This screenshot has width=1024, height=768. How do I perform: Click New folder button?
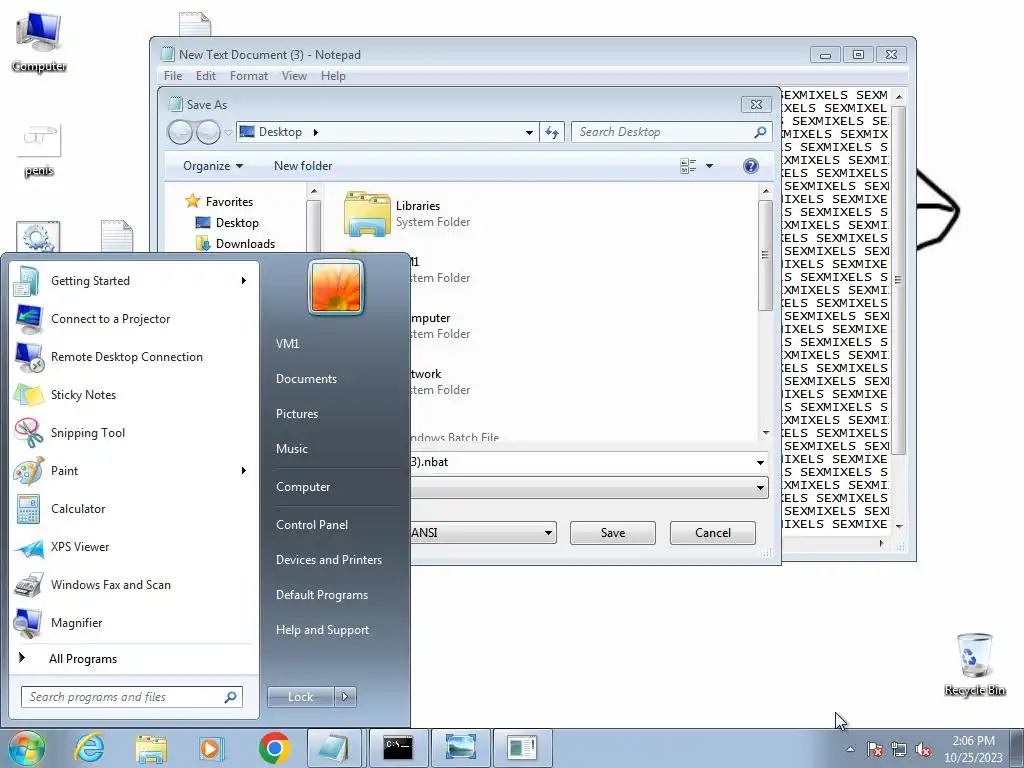(303, 166)
